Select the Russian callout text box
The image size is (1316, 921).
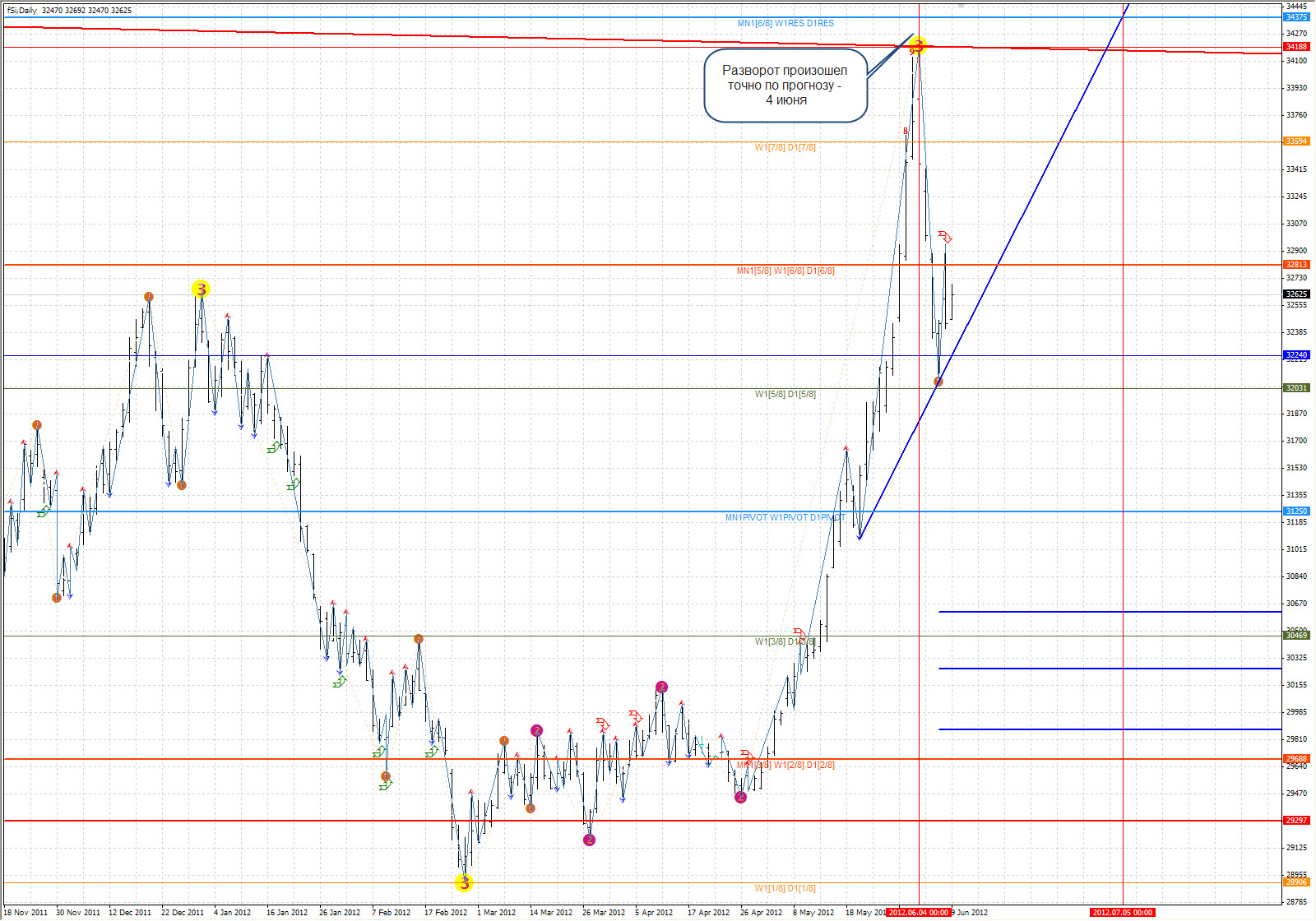pos(785,86)
